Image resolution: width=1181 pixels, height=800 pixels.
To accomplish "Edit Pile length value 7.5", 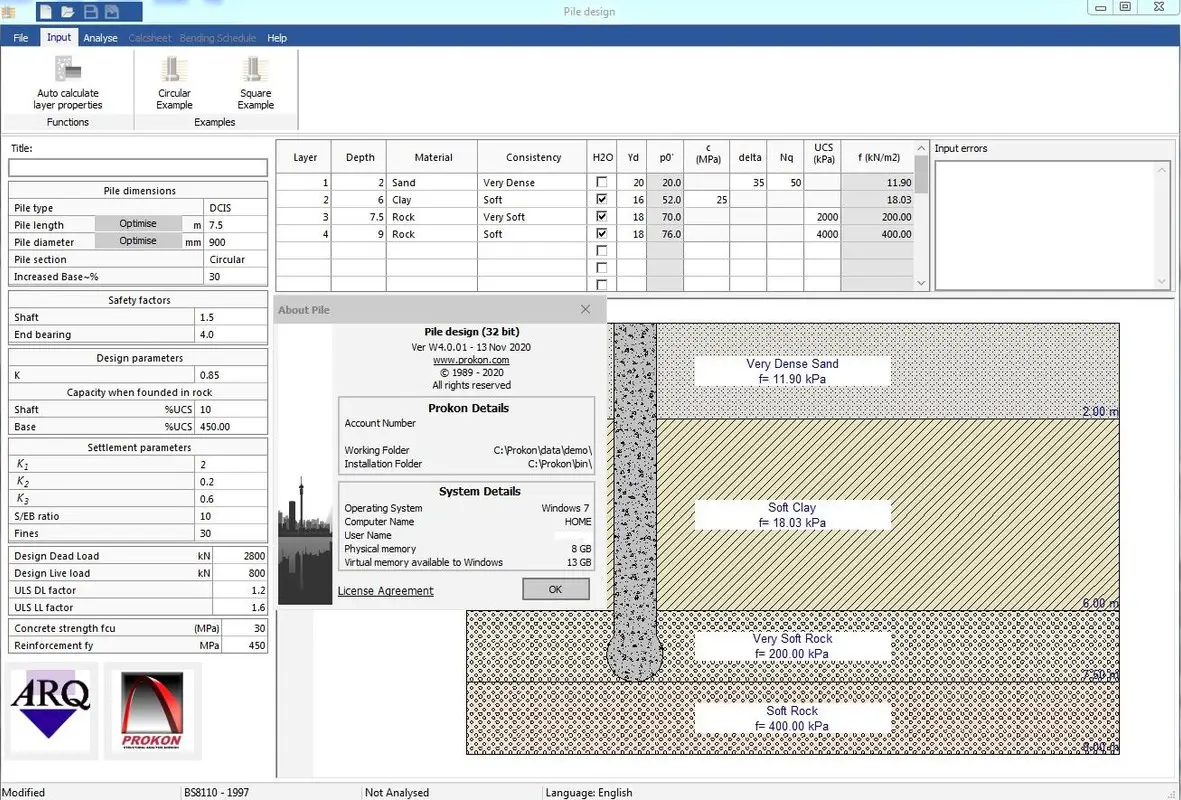I will click(x=235, y=225).
